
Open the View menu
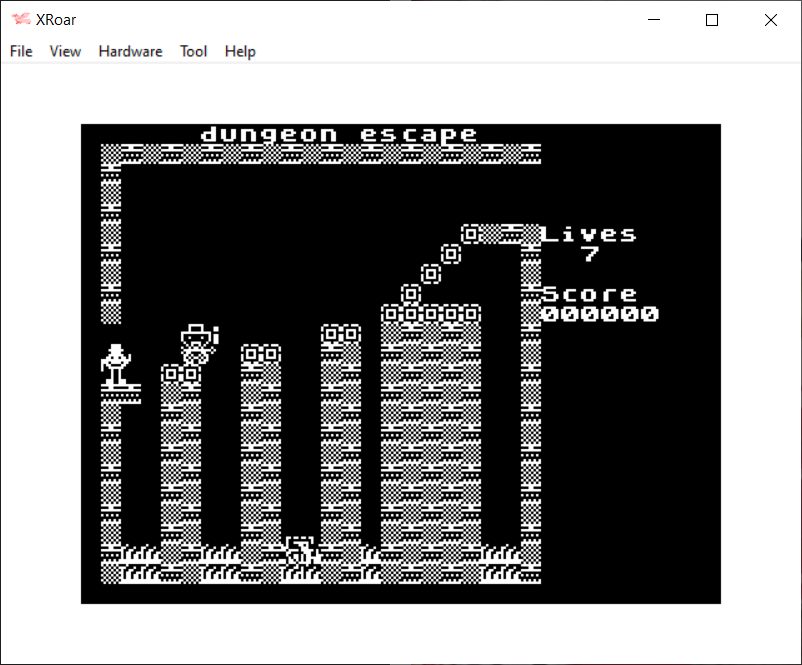click(x=65, y=51)
